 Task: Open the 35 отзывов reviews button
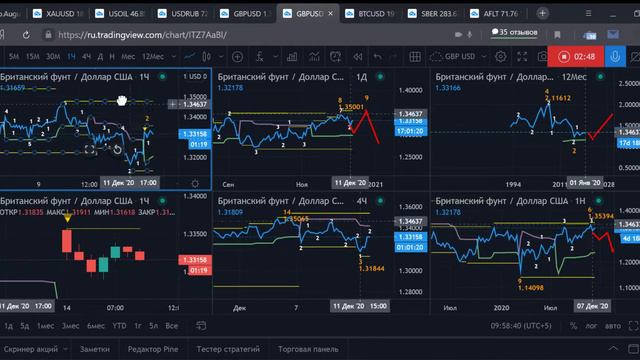click(x=514, y=32)
